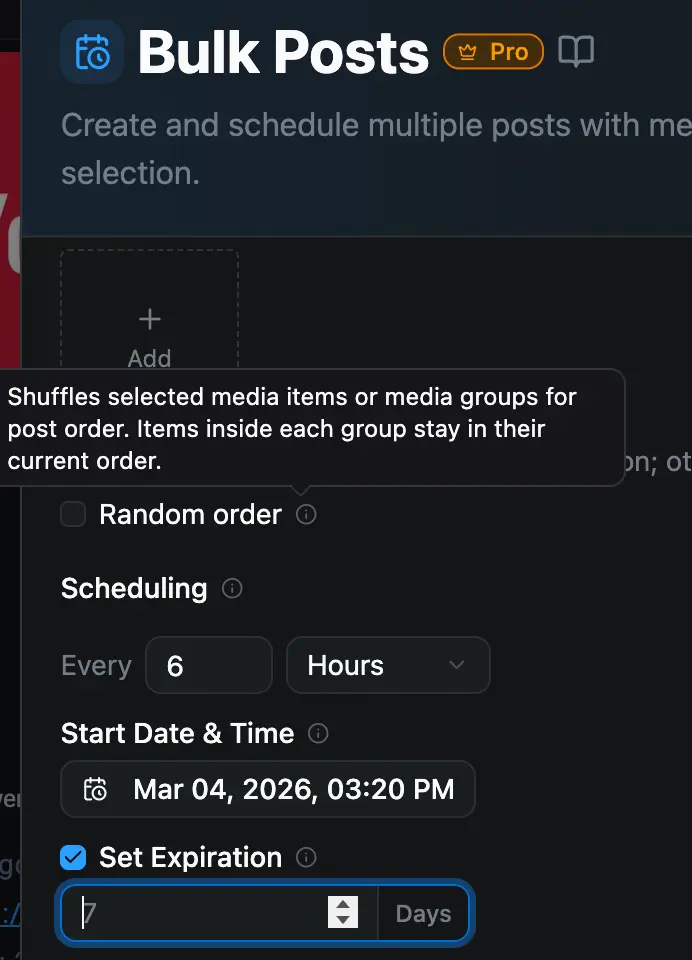Click inside the expiration days input
Image resolution: width=692 pixels, height=960 pixels.
pos(180,913)
